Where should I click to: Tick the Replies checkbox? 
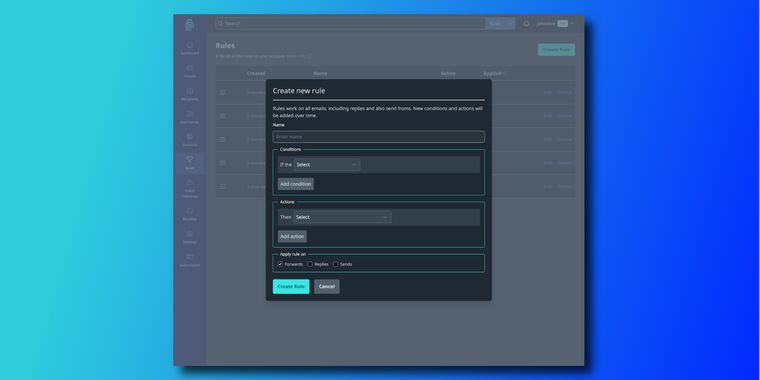(310, 264)
